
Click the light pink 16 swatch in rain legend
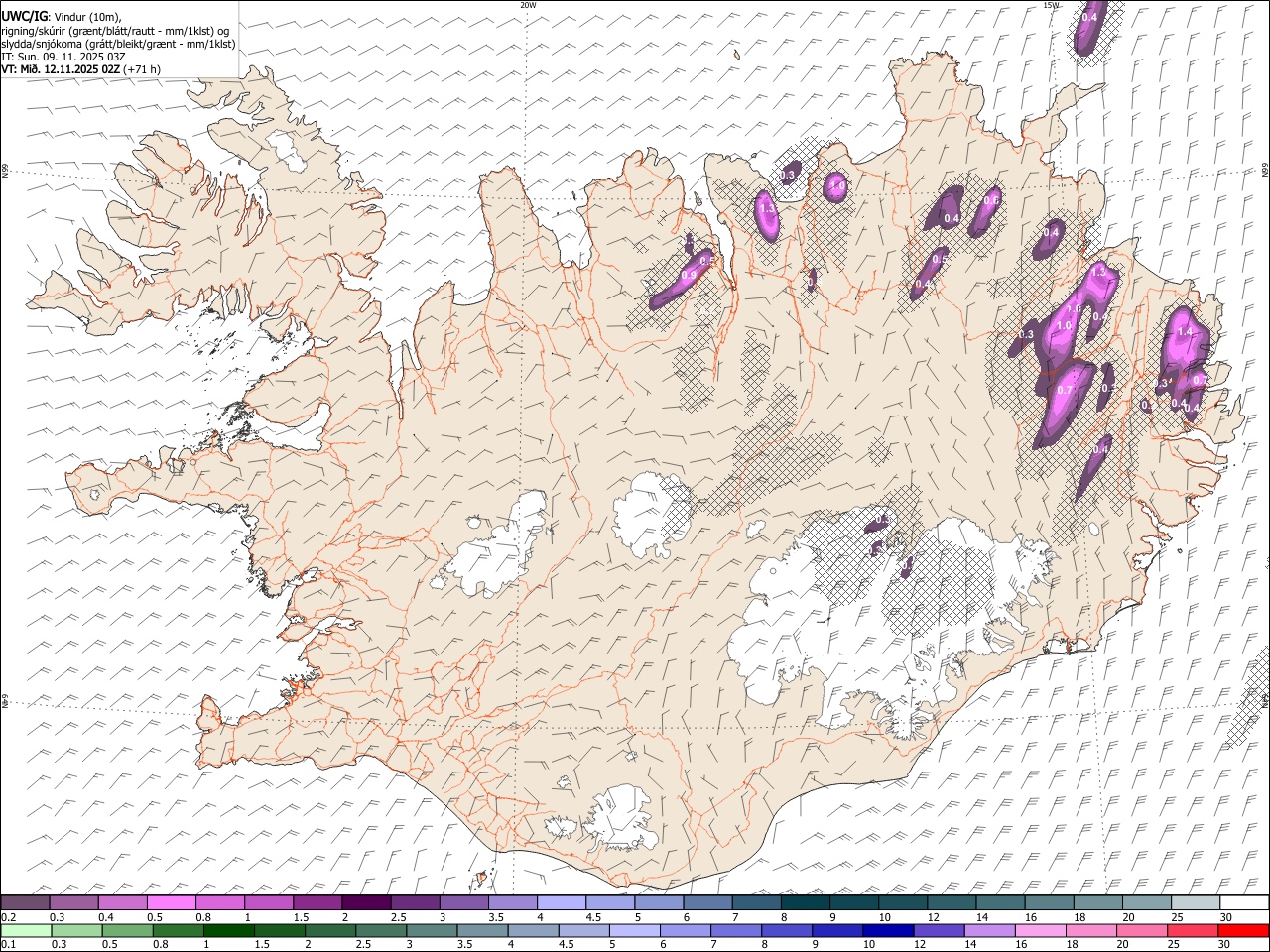[1040, 930]
